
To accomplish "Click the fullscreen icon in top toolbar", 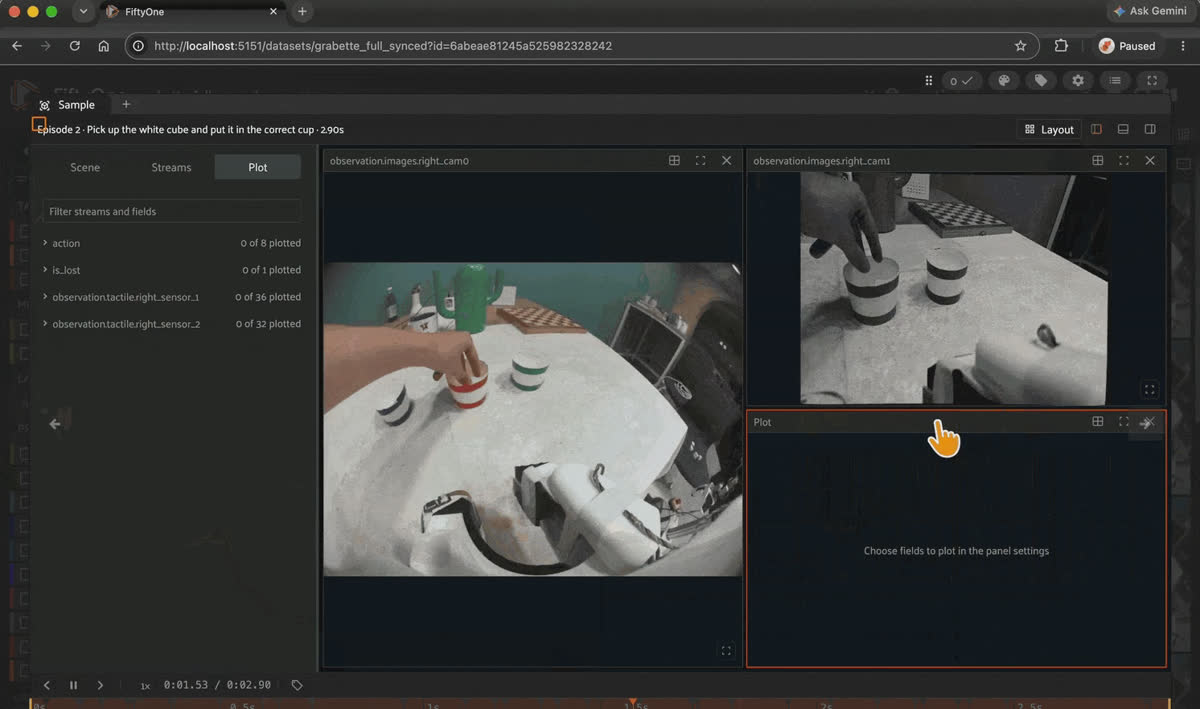I will (1152, 81).
